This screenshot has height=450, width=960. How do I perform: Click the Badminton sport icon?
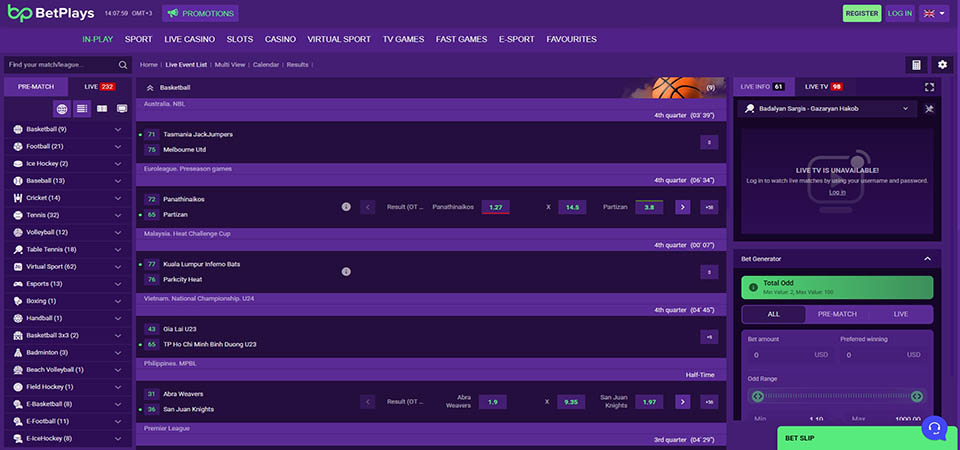click(18, 353)
